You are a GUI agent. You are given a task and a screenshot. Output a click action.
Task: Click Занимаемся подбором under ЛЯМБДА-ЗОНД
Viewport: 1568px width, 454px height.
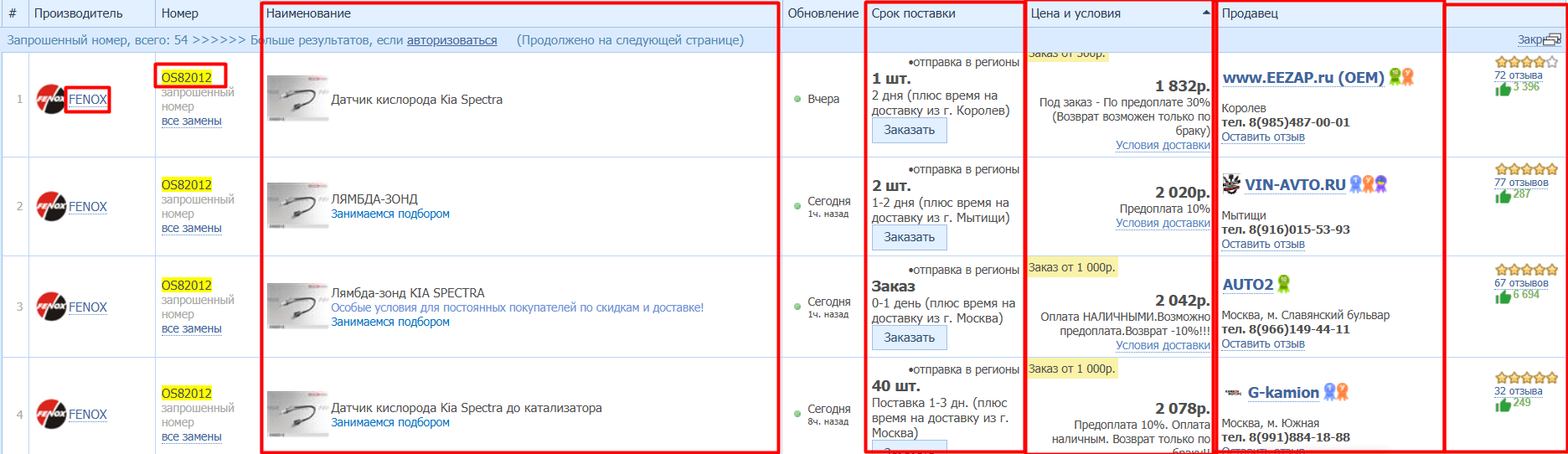coord(390,214)
